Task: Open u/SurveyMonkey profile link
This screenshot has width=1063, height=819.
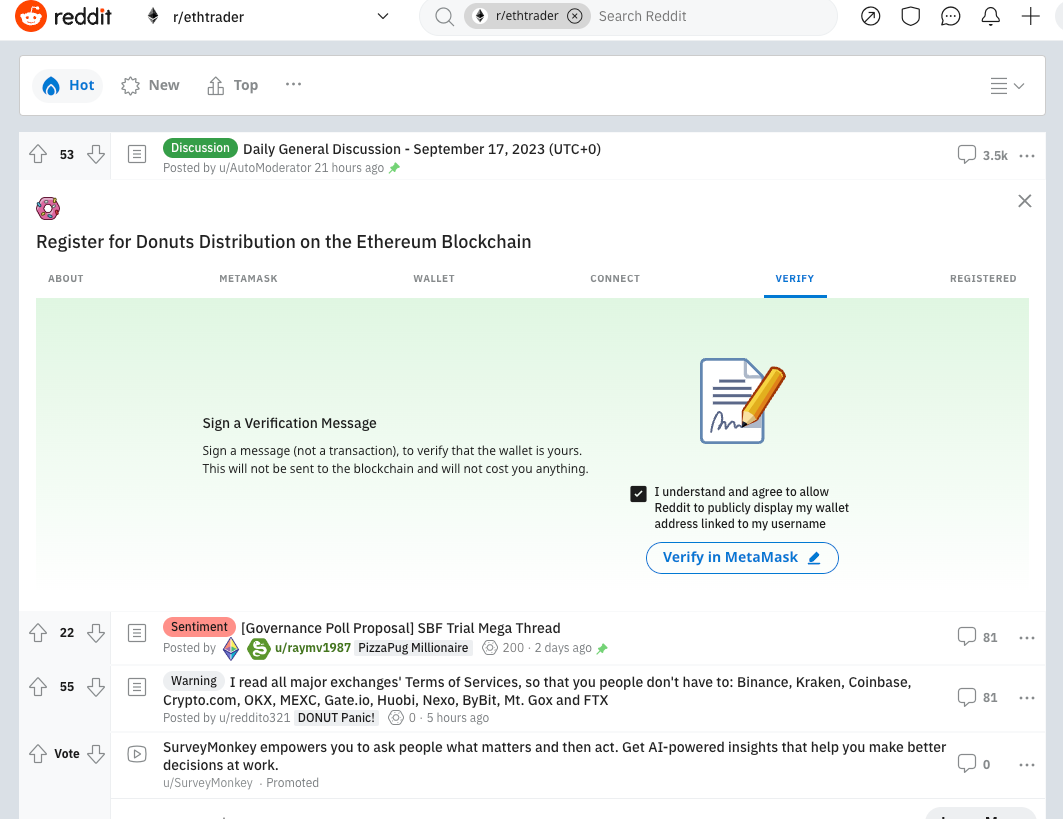Action: click(x=207, y=782)
